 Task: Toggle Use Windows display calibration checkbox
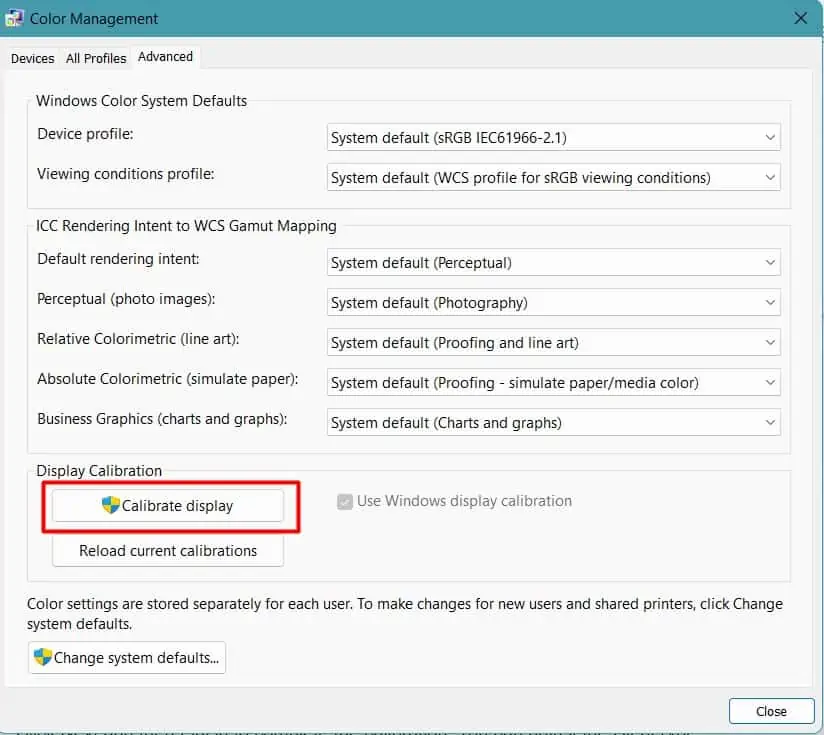coord(345,502)
